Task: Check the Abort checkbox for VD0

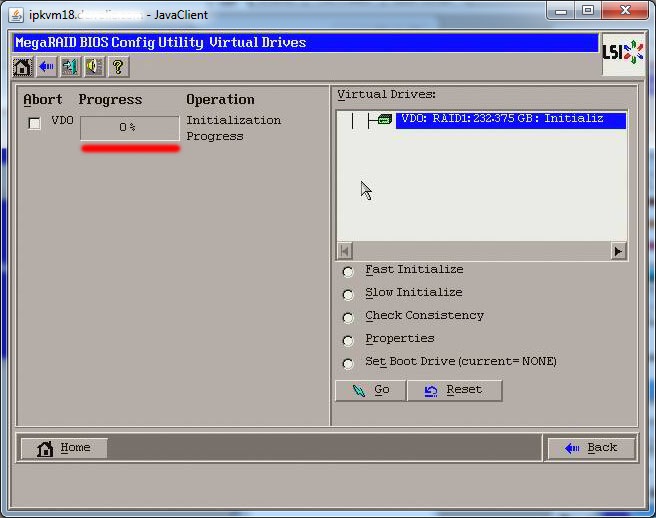Action: click(34, 123)
